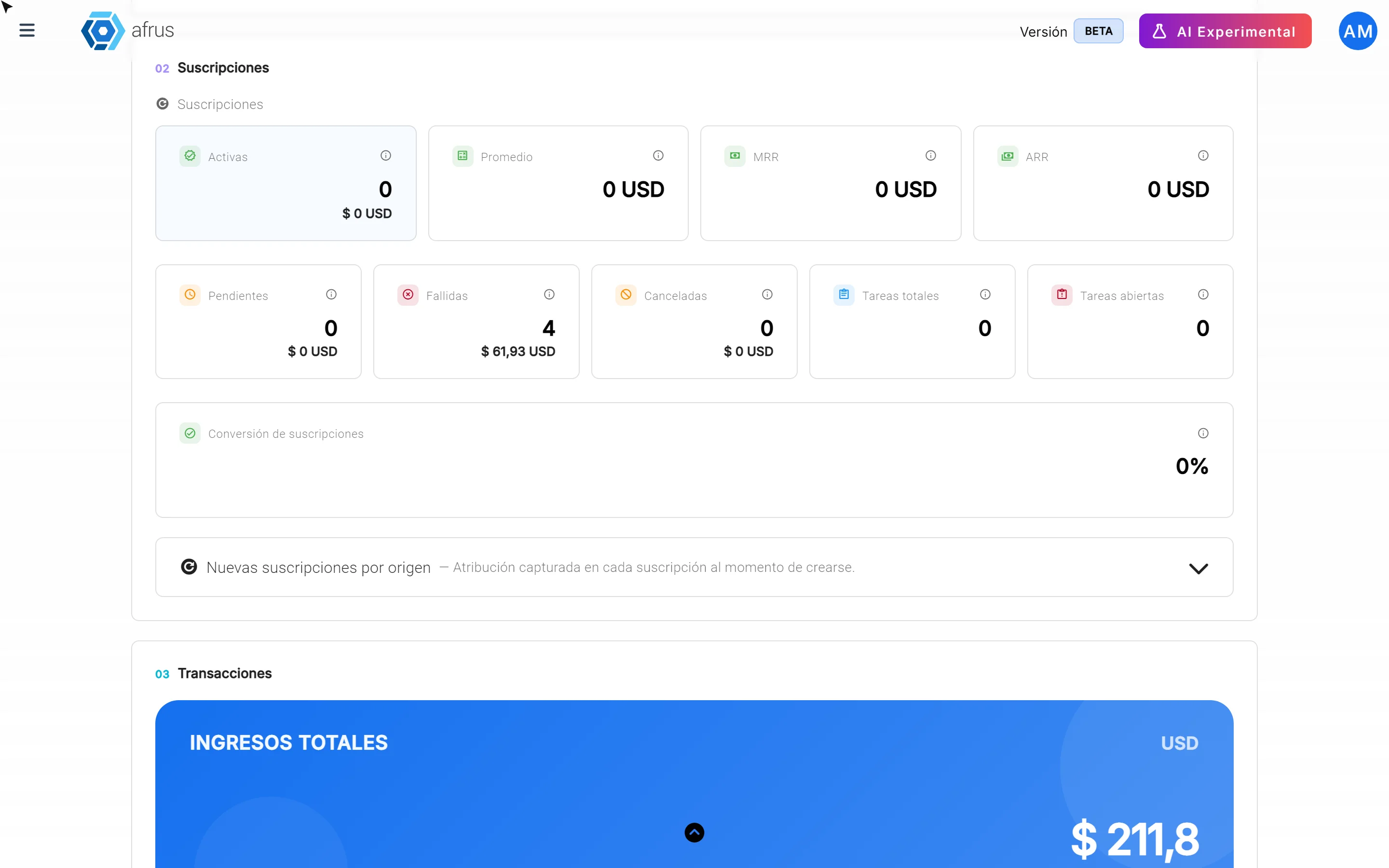Show info tooltip for Canceladas card
1389x868 pixels.
(x=767, y=295)
